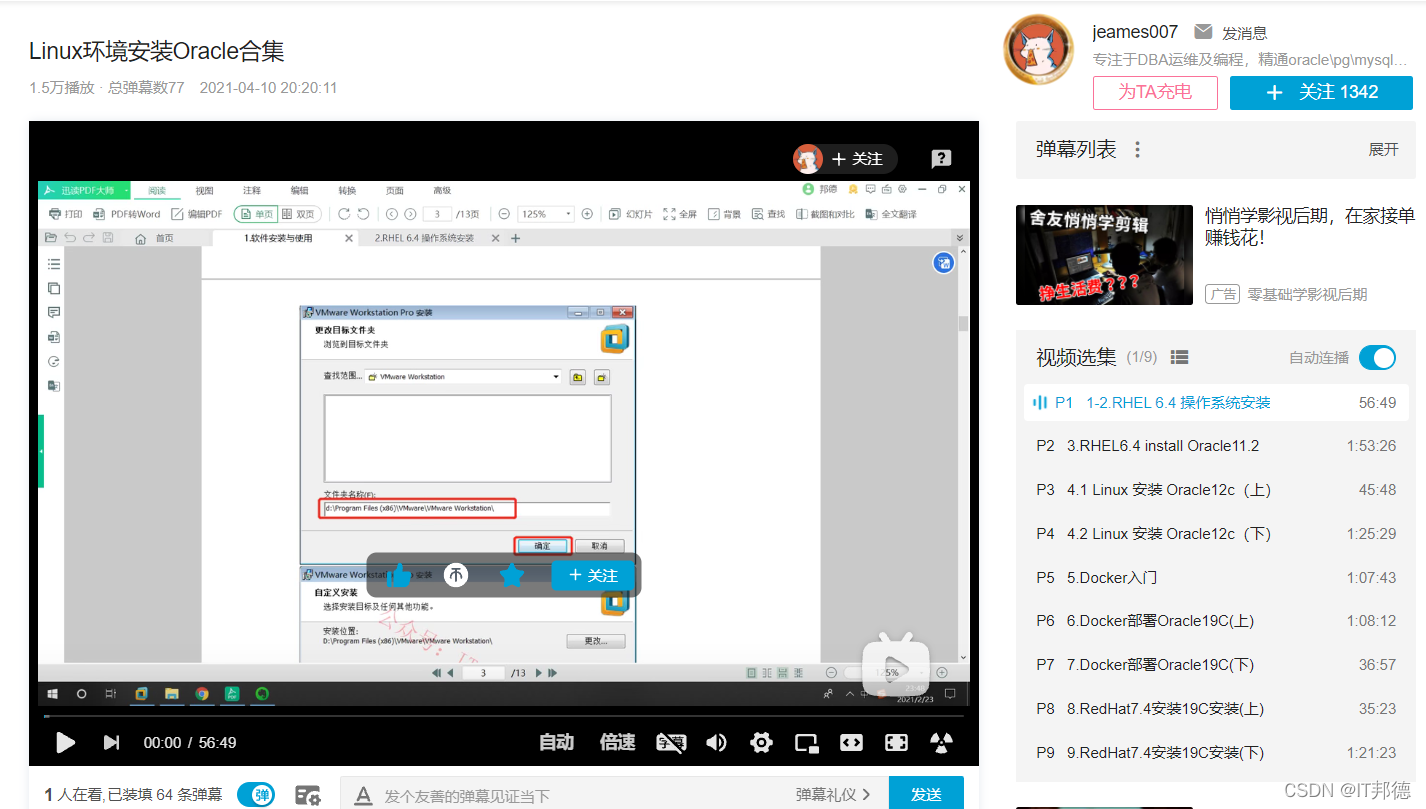Favorite video with star icon overlay
The width and height of the screenshot is (1426, 809).
coord(512,575)
